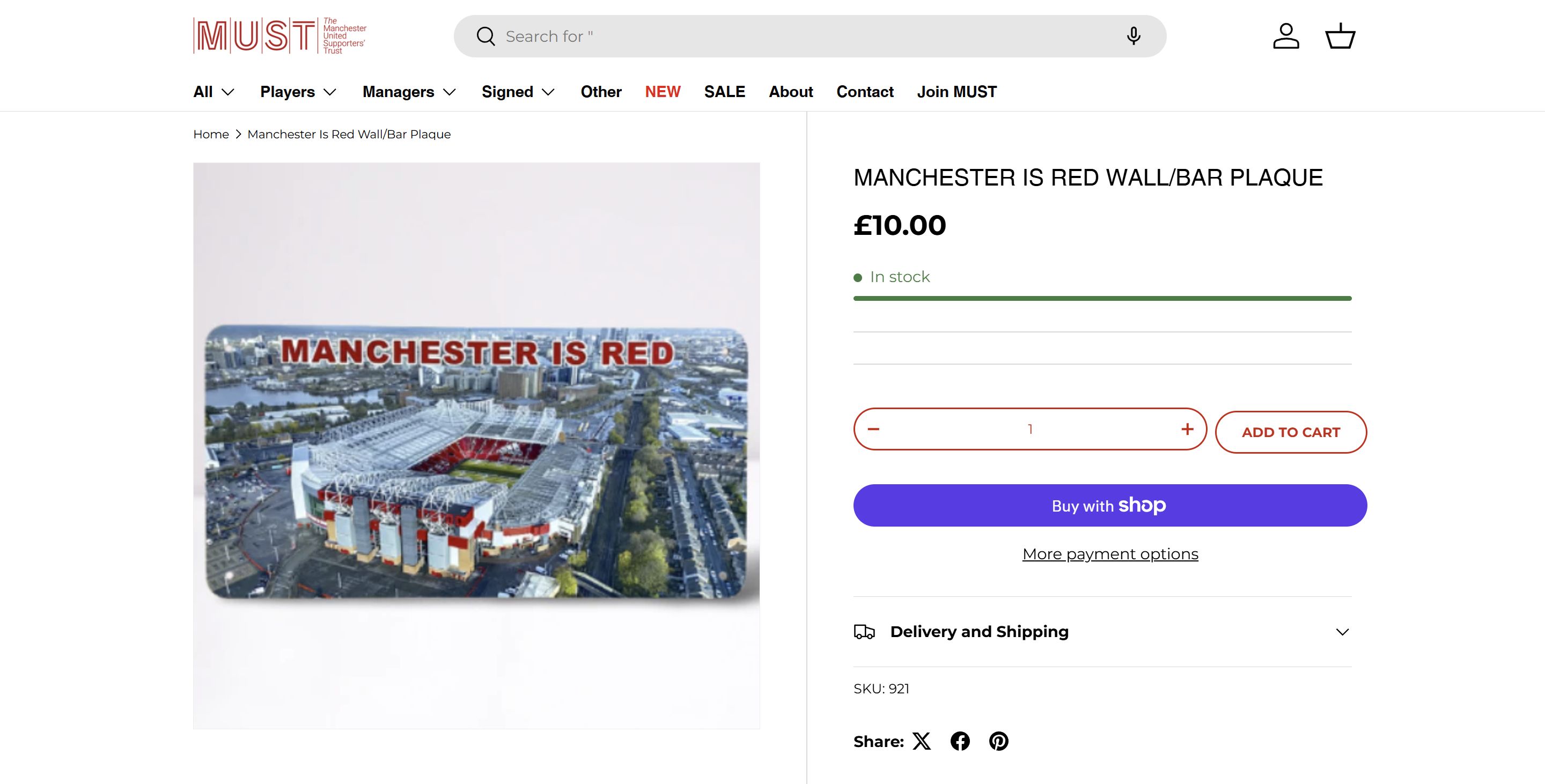Click the search magnifier icon
This screenshot has width=1545, height=784.
tap(485, 36)
